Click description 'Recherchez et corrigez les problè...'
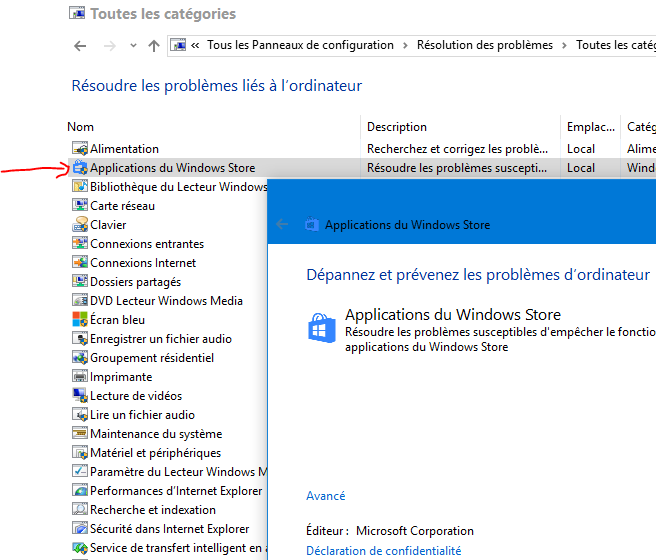This screenshot has height=560, width=656. pos(457,148)
